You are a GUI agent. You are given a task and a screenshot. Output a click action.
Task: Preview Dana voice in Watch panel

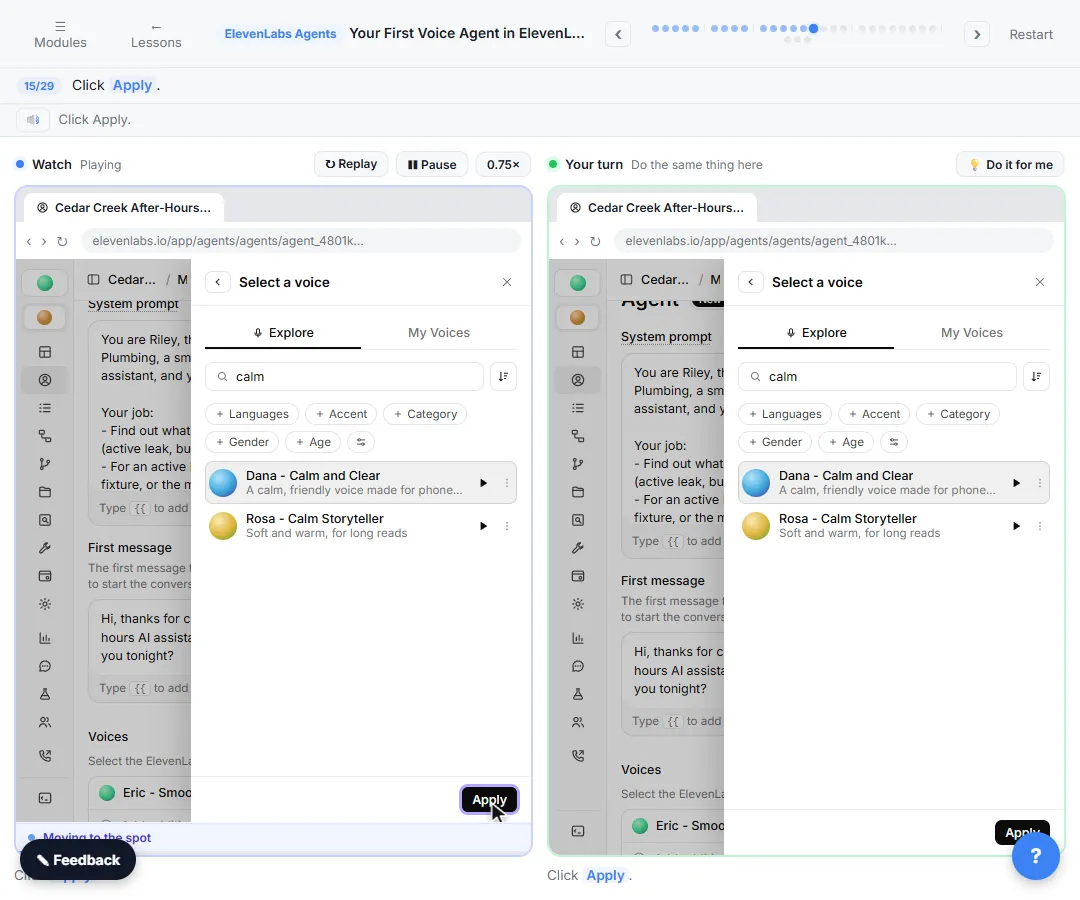(x=484, y=483)
